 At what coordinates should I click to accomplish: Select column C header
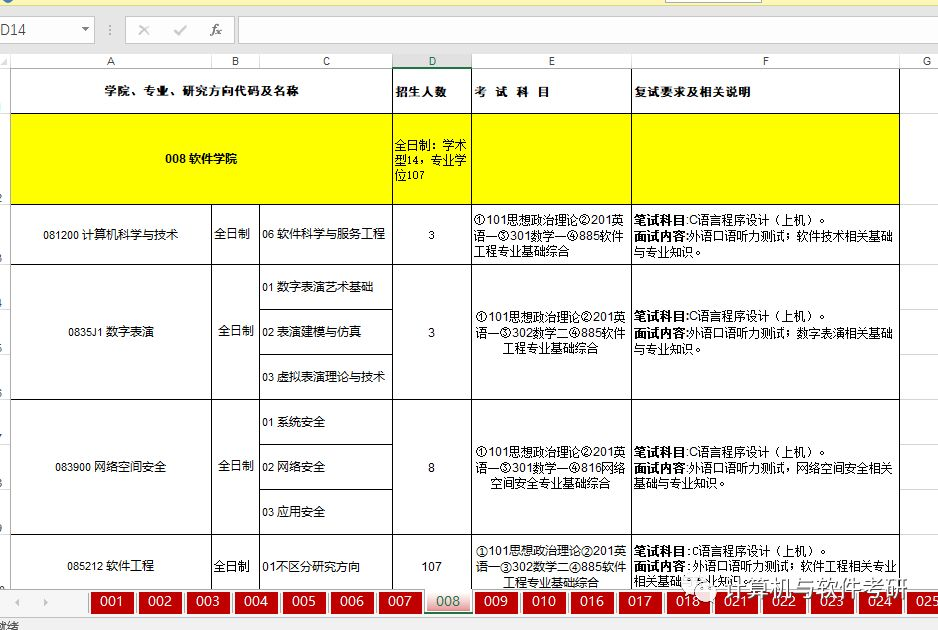(326, 61)
